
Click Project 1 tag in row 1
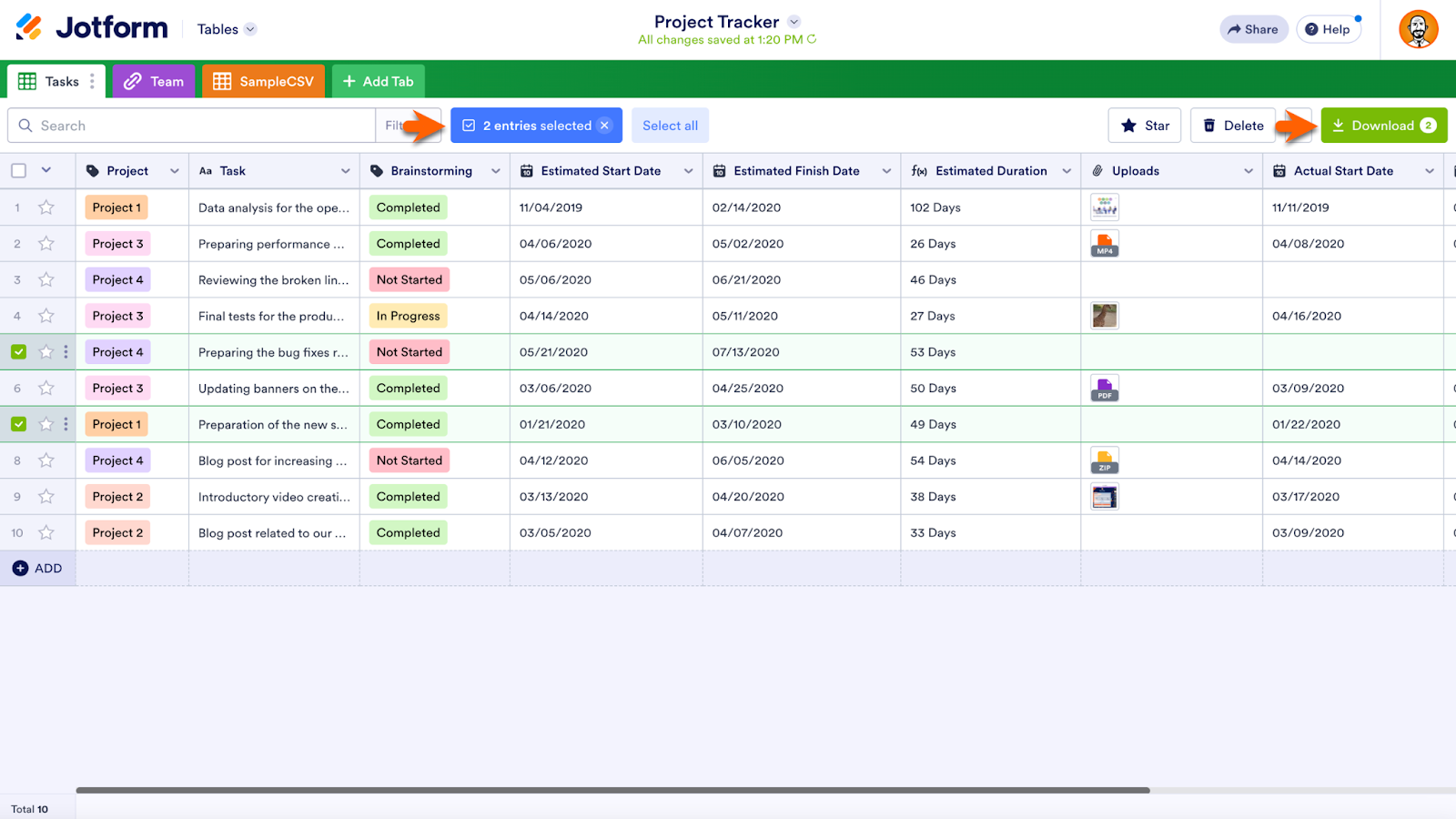[x=116, y=207]
